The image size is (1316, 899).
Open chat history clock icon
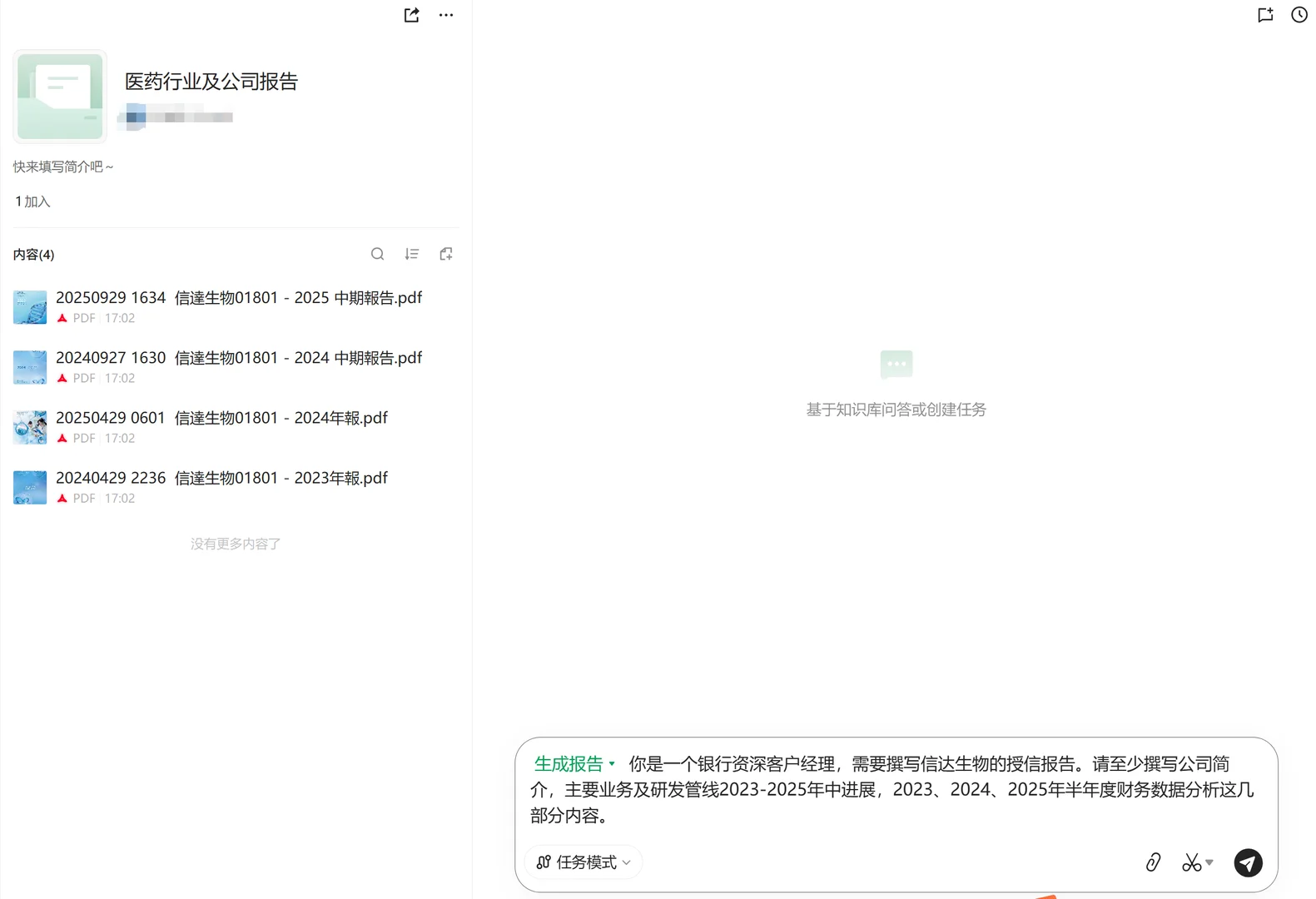tap(1299, 15)
